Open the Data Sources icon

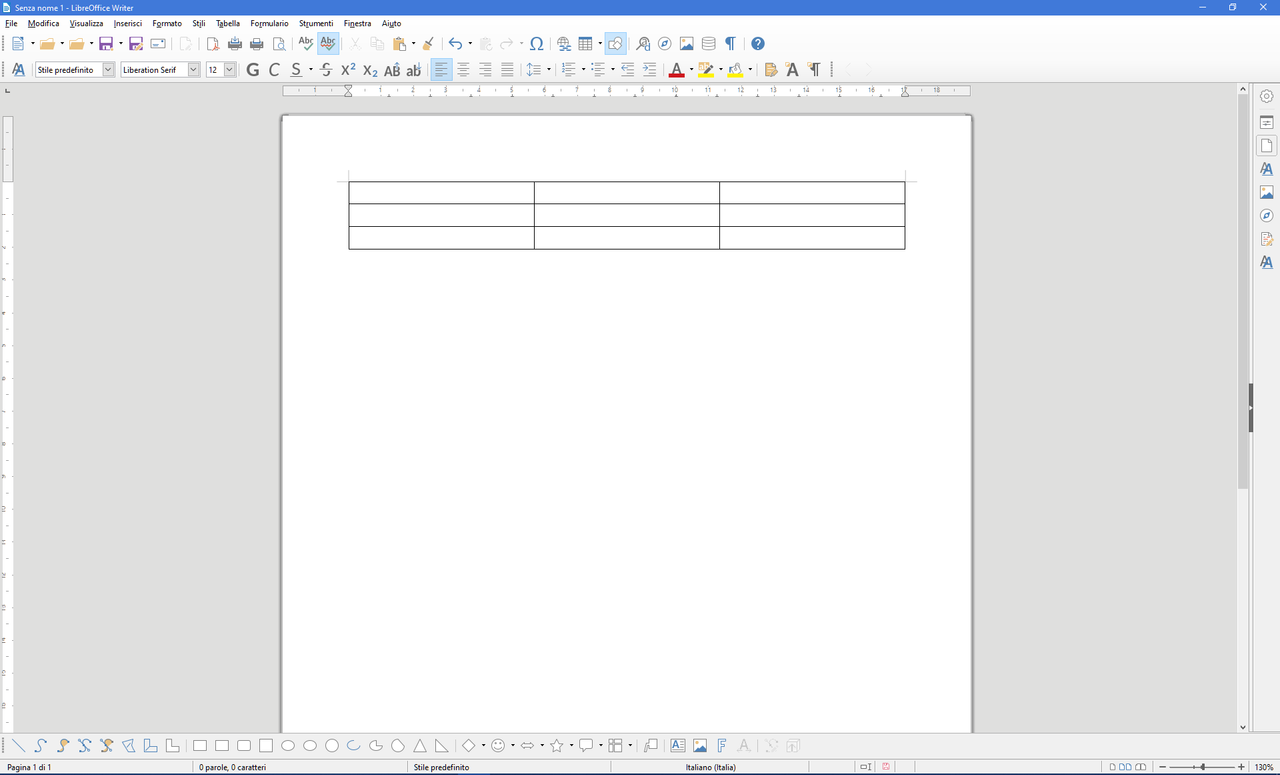pos(709,44)
